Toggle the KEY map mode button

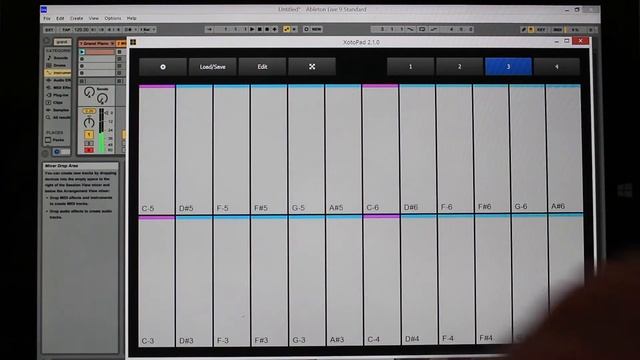541,30
